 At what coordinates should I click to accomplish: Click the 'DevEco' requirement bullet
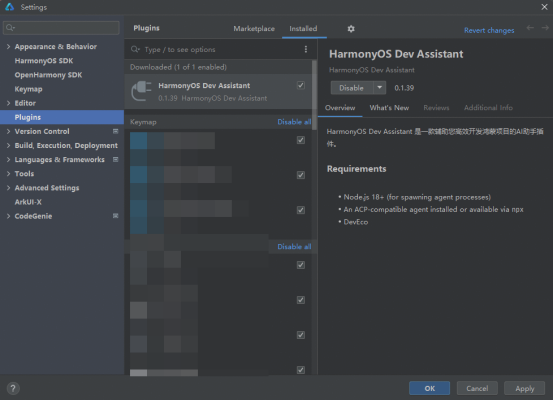356,222
